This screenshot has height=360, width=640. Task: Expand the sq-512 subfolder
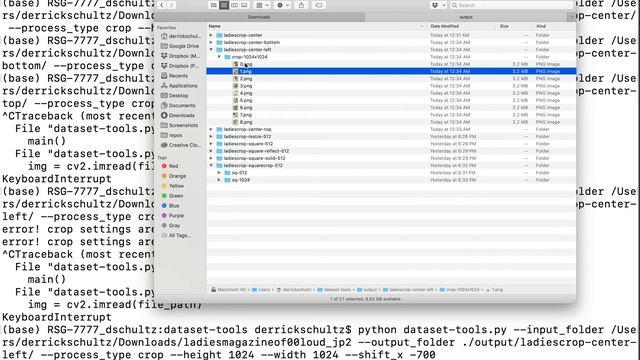219,173
